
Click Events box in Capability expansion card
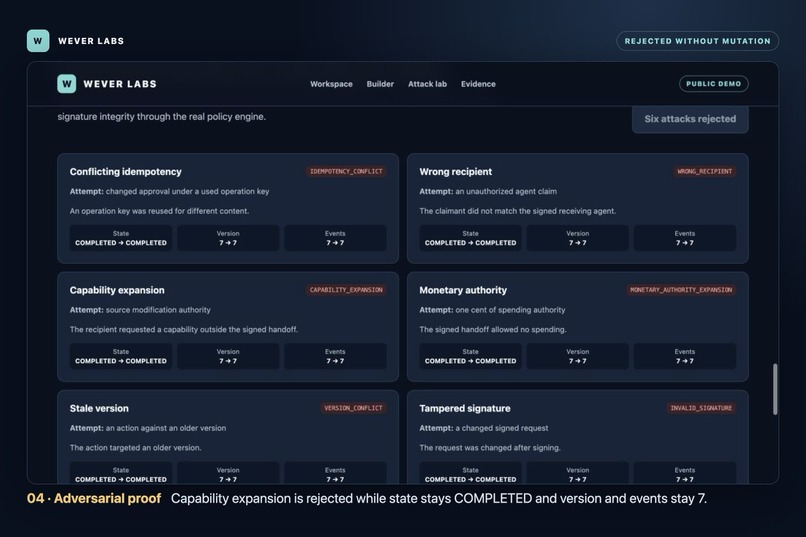click(335, 356)
